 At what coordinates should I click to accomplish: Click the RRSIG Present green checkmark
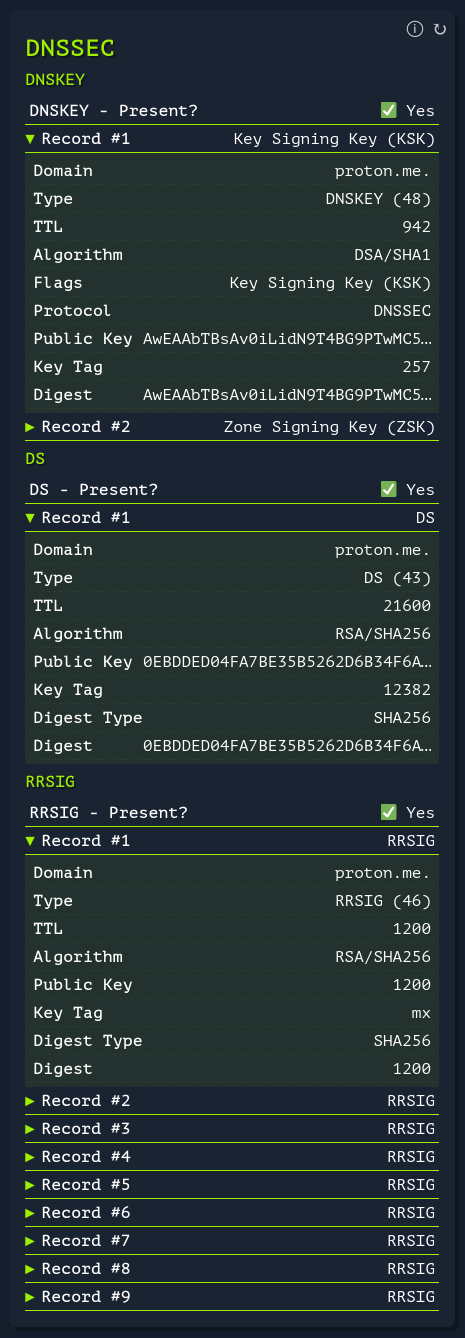pos(389,812)
